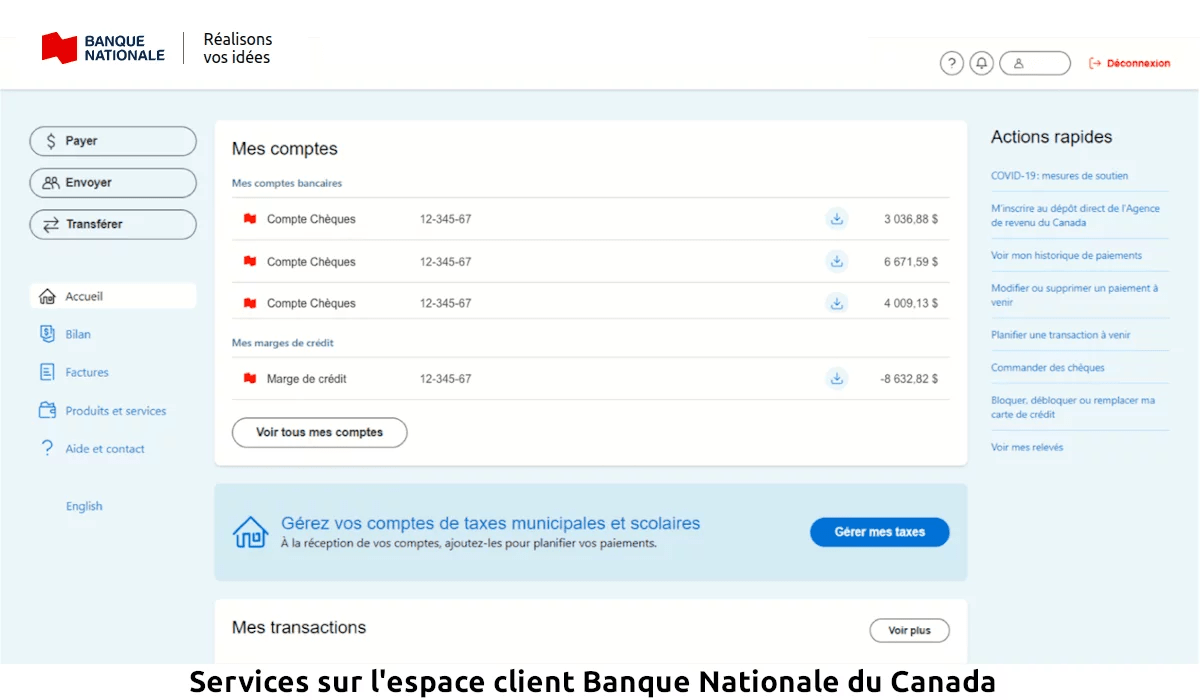Switch the interface language to English

coord(84,505)
